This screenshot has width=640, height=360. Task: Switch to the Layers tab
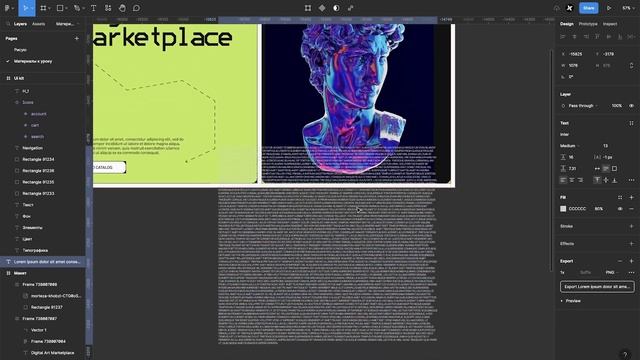[x=20, y=24]
